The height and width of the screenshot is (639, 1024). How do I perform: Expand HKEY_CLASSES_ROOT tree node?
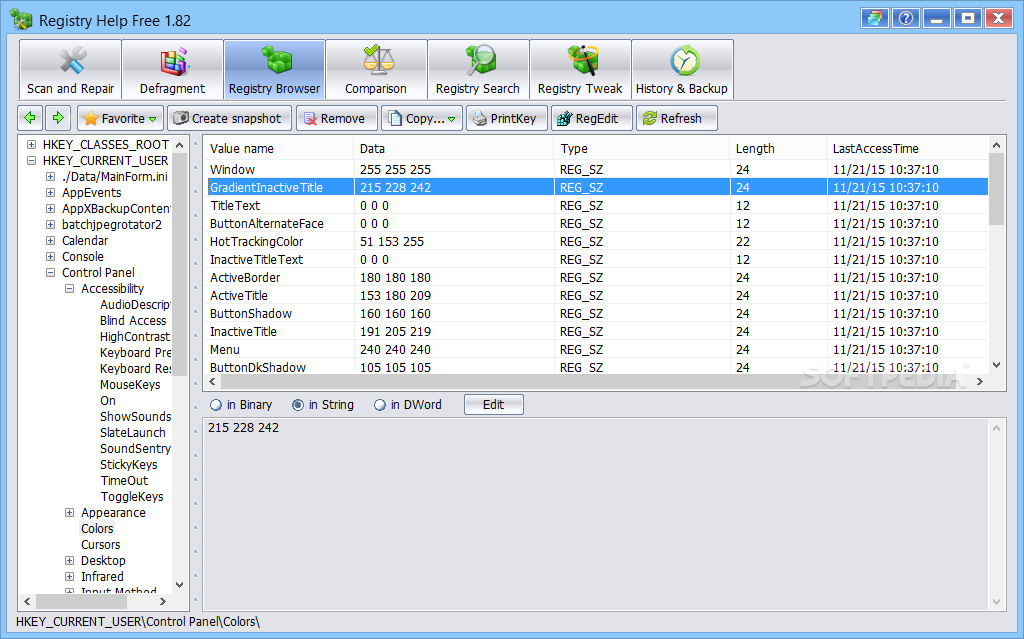[x=31, y=144]
